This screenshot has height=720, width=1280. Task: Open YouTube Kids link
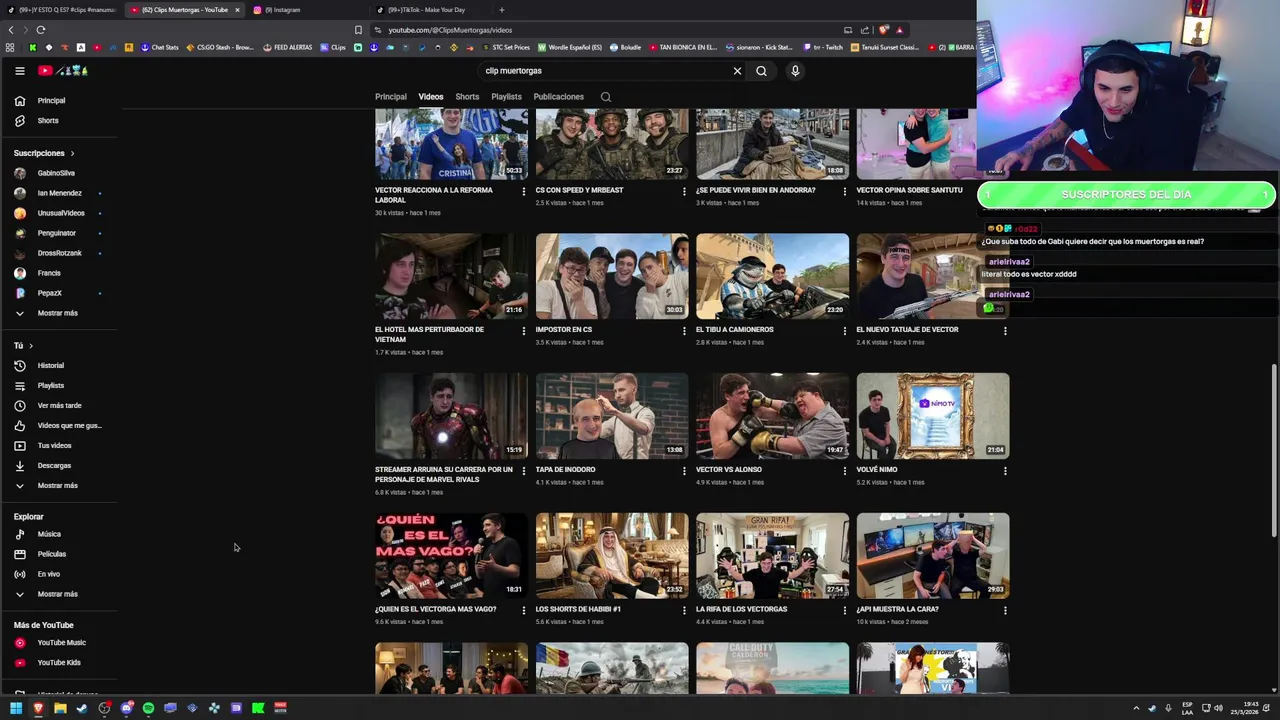coord(60,663)
